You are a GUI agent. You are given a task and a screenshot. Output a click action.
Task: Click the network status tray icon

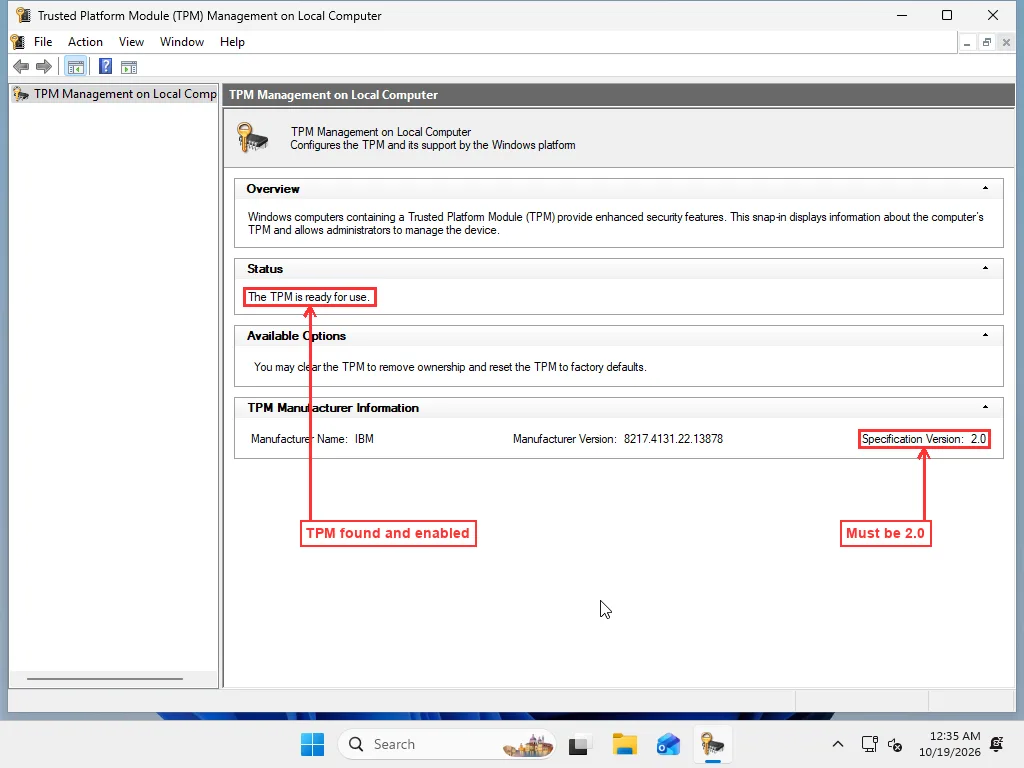869,744
